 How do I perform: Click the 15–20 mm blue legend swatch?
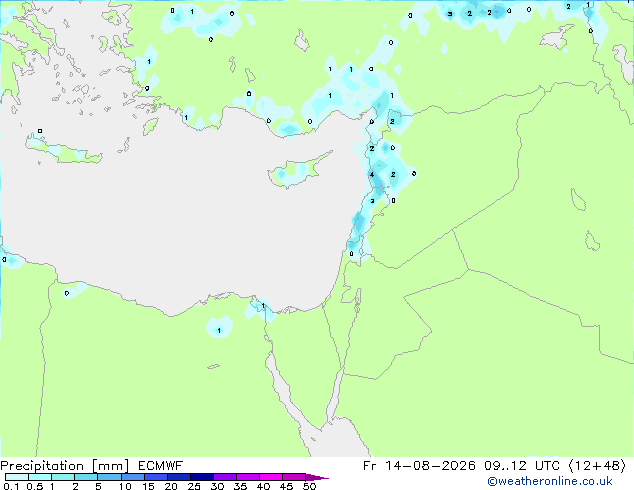tap(155, 477)
